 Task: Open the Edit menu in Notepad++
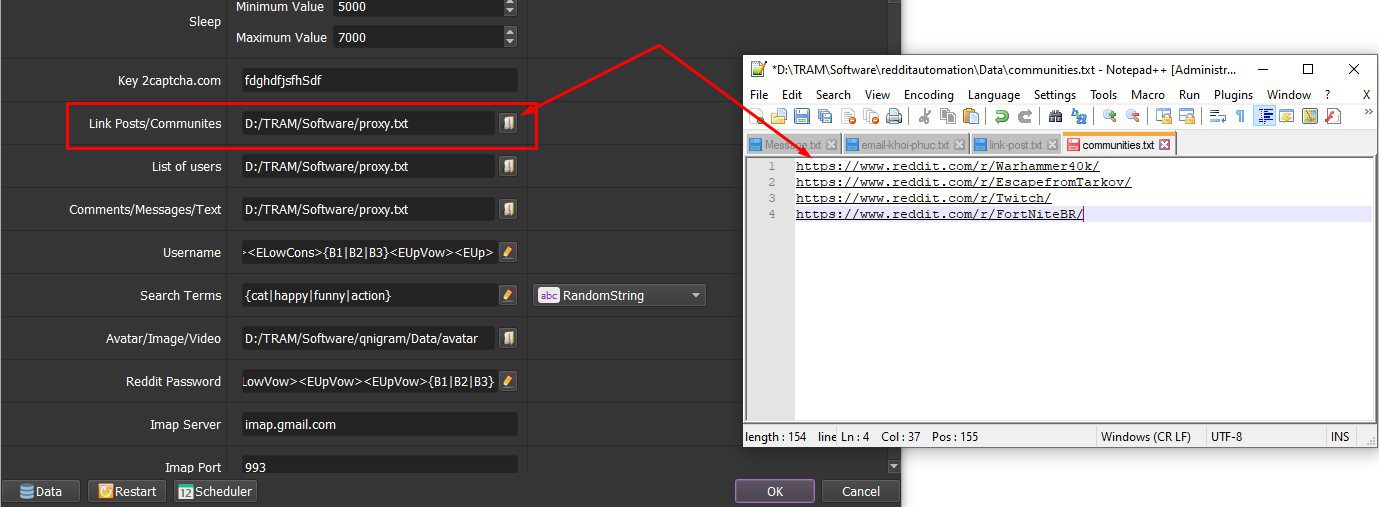(792, 94)
